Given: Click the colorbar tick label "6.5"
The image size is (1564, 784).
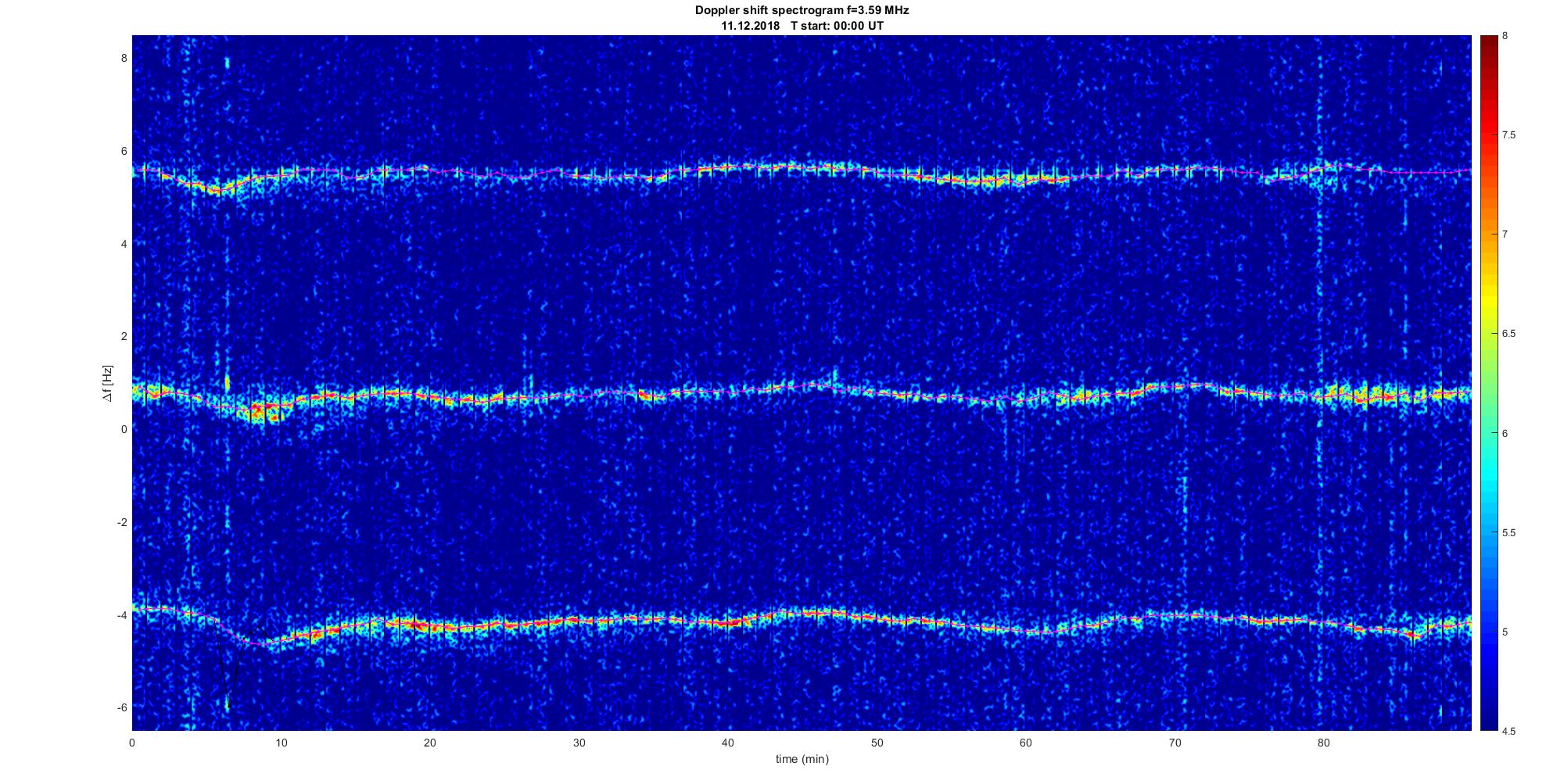Looking at the screenshot, I should pyautogui.click(x=1508, y=334).
